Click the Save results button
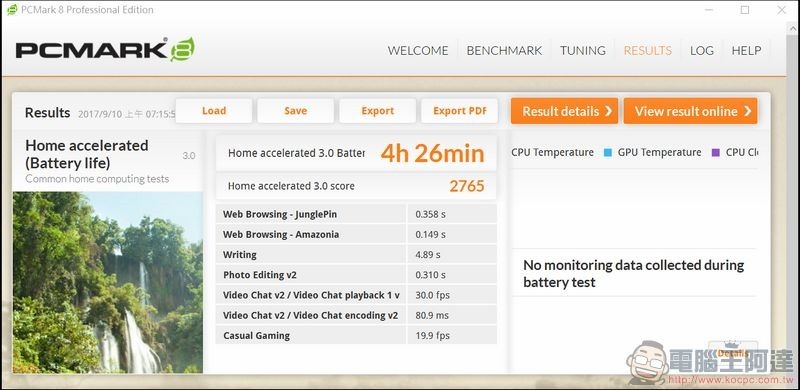800x390 pixels. click(295, 111)
